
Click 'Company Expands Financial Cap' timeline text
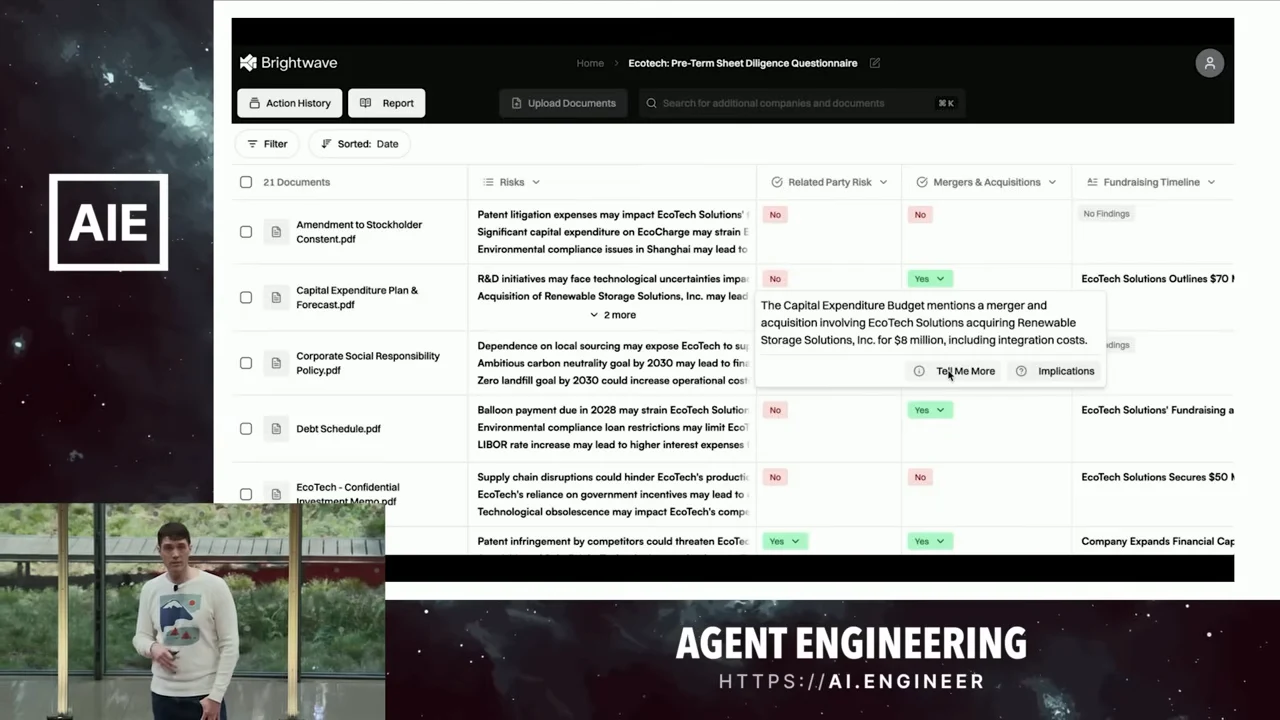(1157, 541)
